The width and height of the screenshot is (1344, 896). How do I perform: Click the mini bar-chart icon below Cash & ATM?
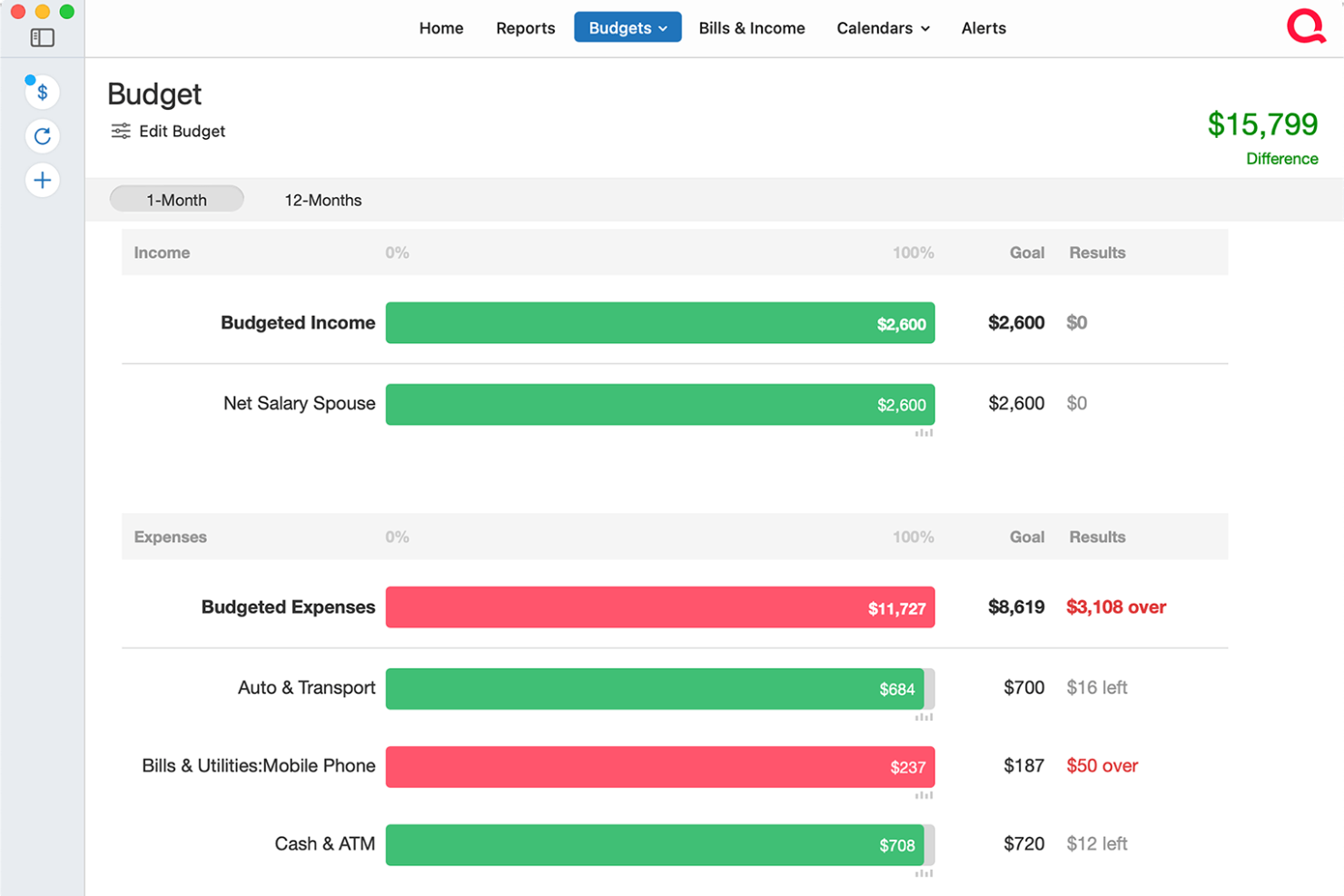[925, 873]
